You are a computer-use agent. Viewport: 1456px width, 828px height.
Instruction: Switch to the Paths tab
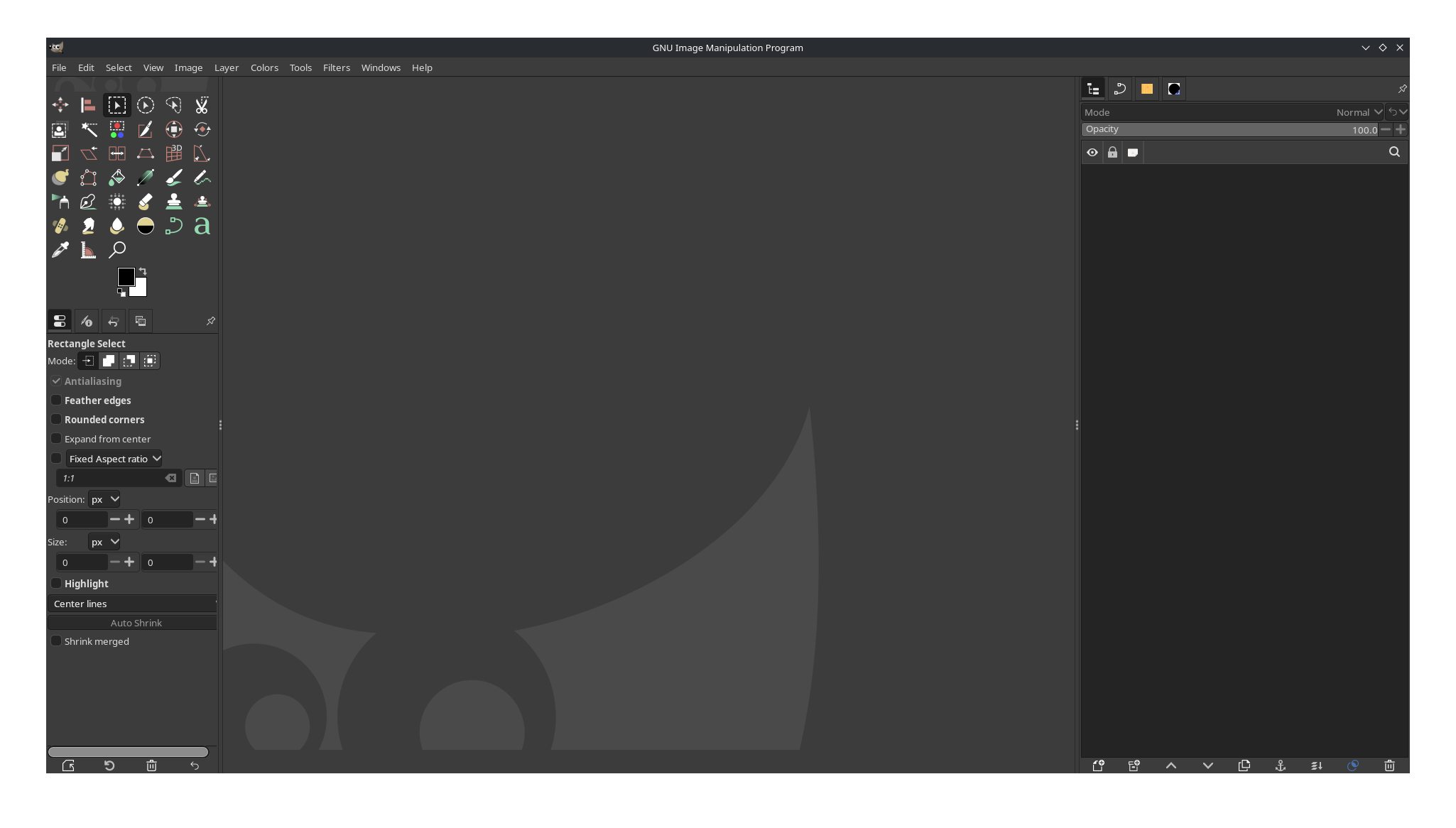point(1120,89)
